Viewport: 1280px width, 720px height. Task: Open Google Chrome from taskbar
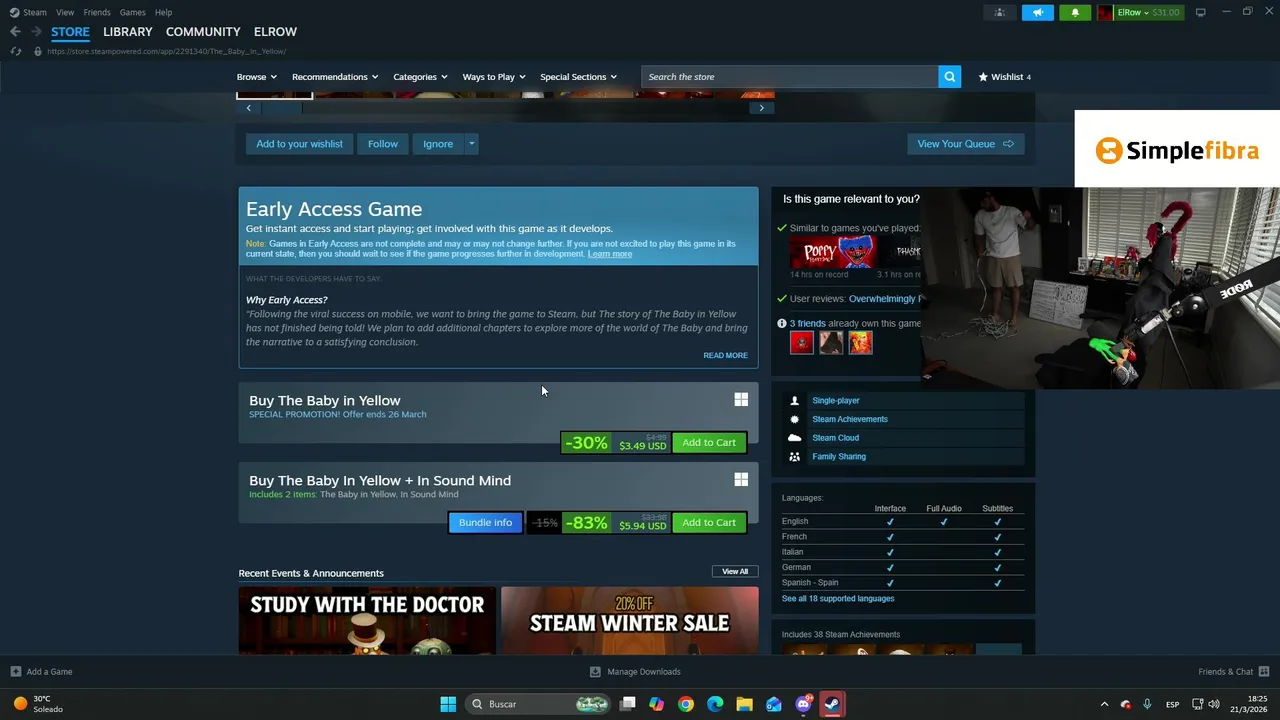click(x=686, y=704)
